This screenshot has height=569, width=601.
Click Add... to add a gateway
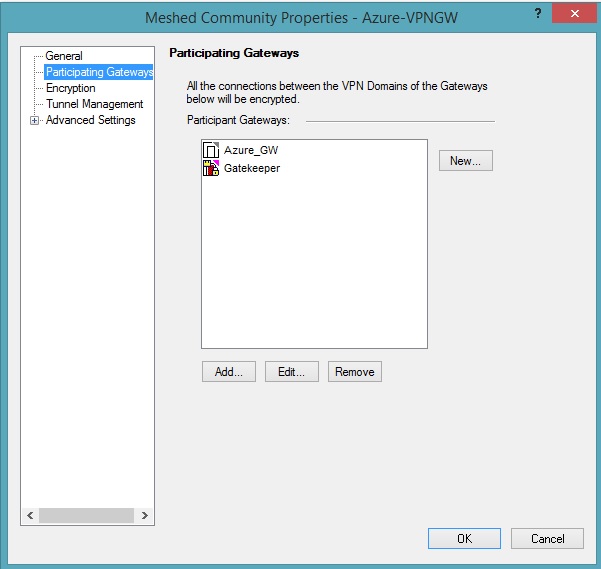click(229, 372)
